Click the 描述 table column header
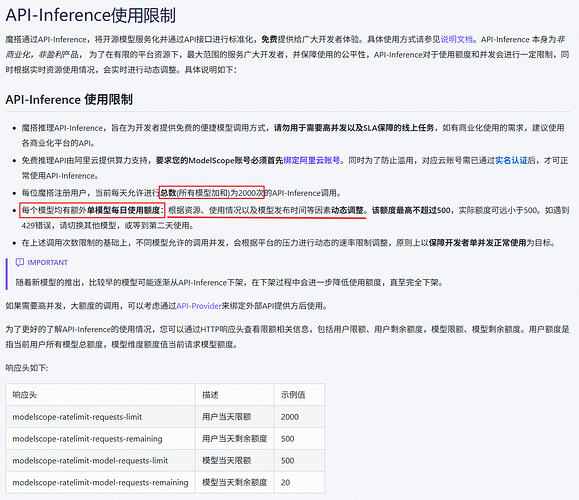The image size is (579, 500). (x=234, y=394)
